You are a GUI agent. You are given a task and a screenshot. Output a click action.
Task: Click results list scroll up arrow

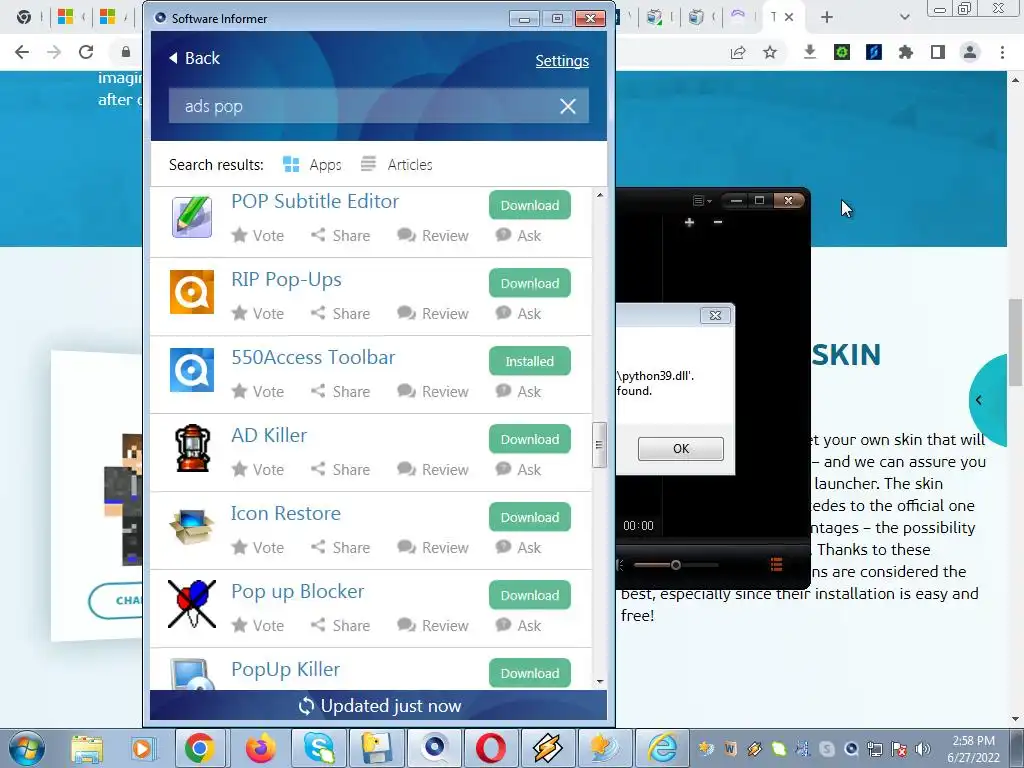tap(600, 195)
